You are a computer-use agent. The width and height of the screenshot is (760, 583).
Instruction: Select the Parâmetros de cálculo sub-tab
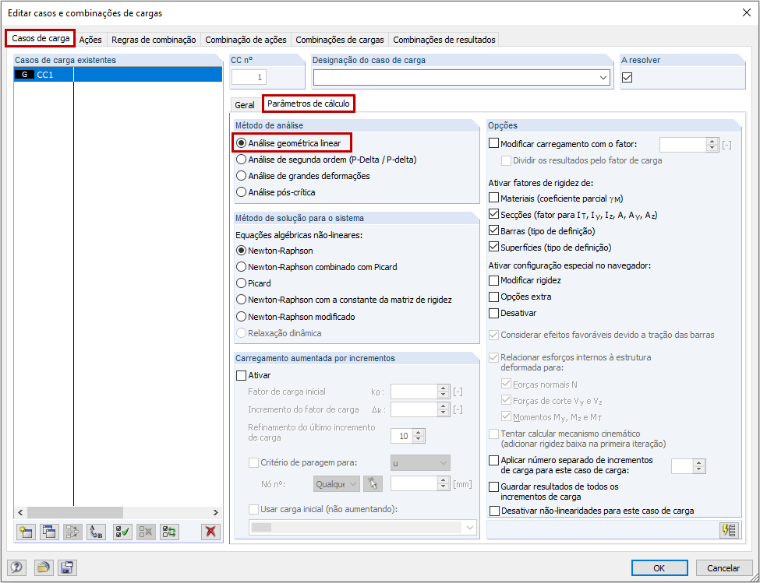point(308,104)
